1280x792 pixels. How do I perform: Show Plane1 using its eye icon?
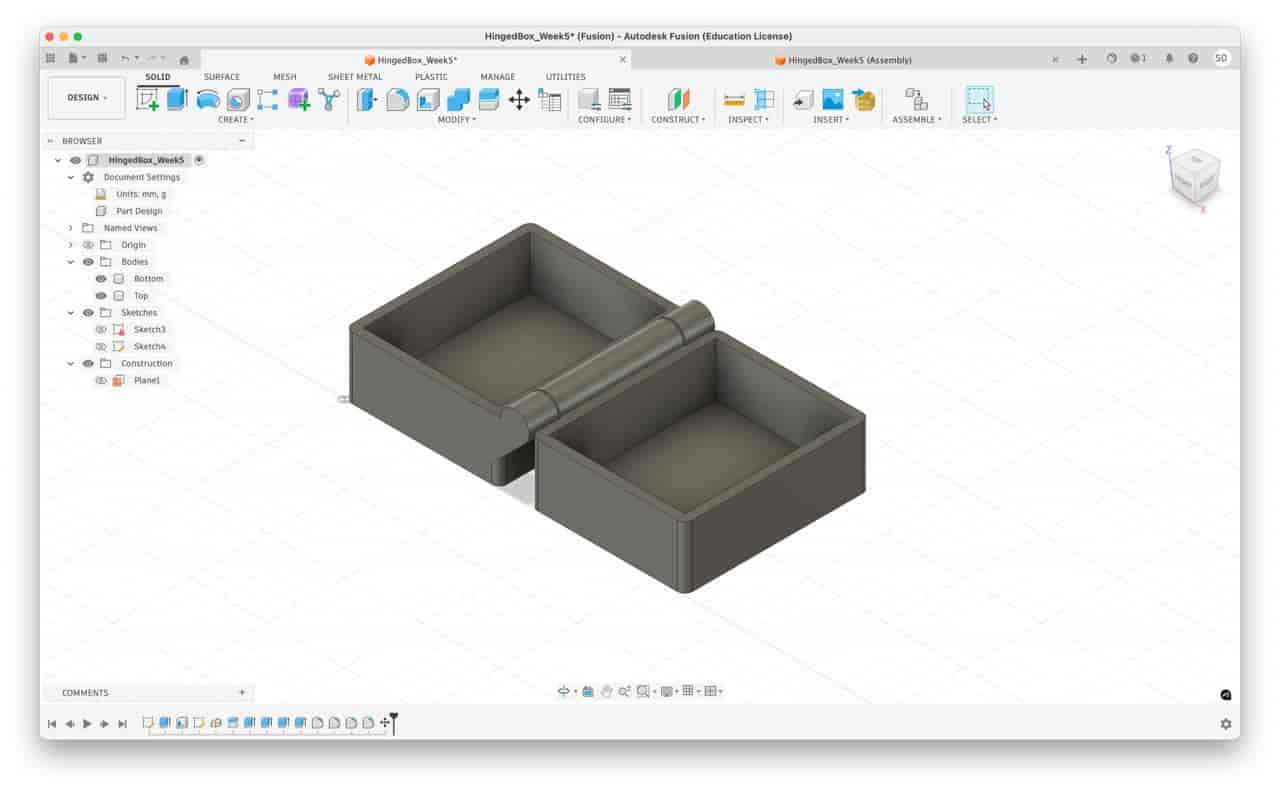click(101, 381)
